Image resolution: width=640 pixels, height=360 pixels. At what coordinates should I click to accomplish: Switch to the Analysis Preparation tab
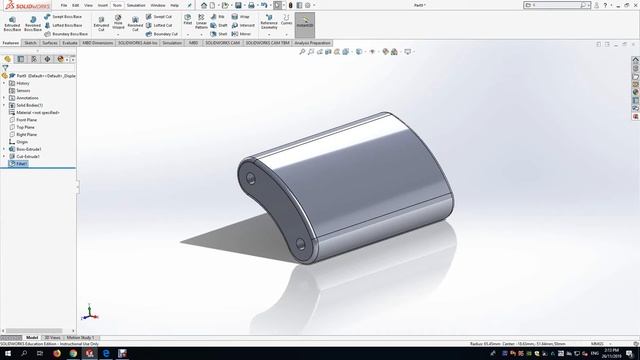312,43
